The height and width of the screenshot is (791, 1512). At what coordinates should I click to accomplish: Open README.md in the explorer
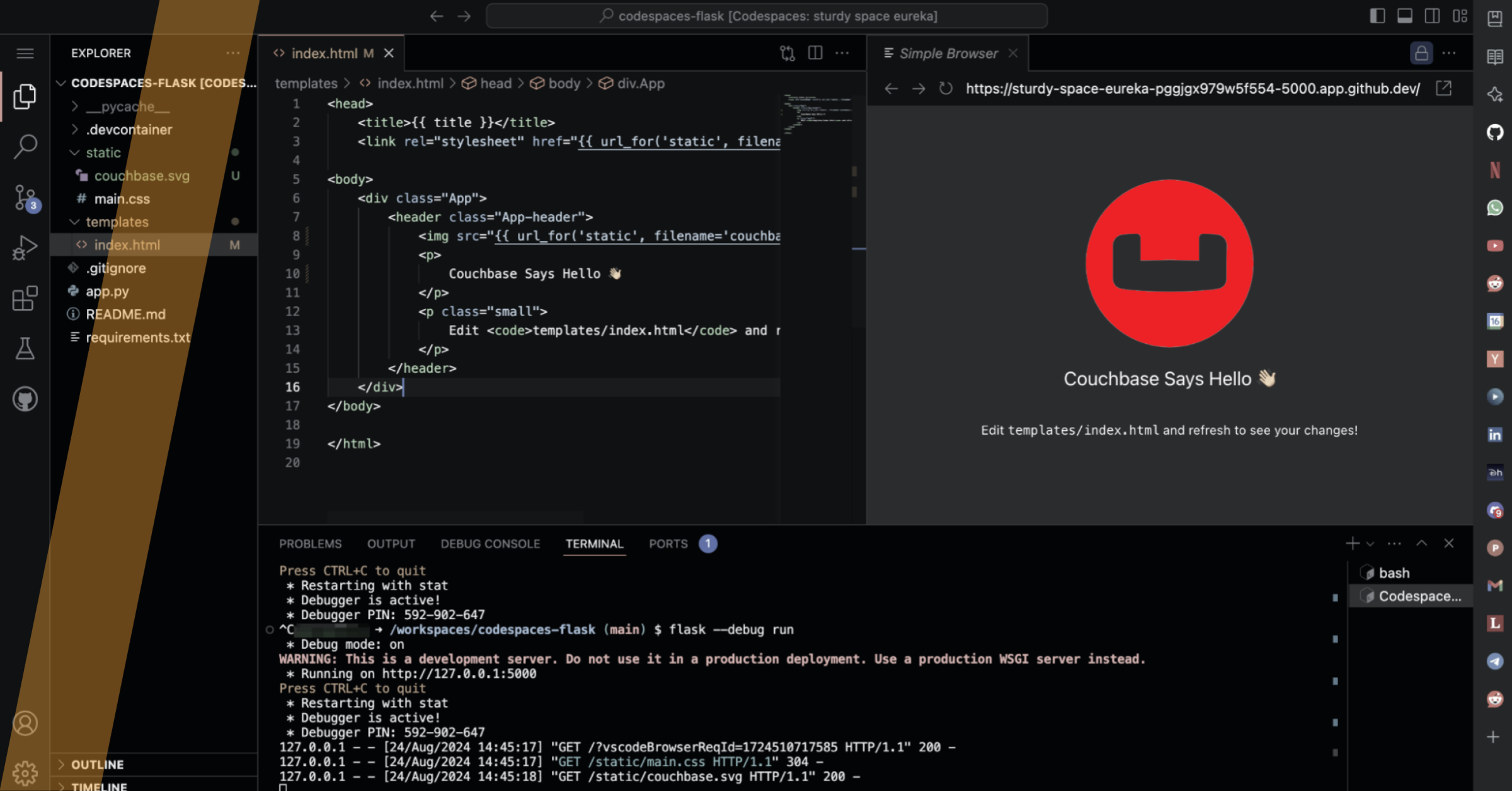[x=154, y=314]
